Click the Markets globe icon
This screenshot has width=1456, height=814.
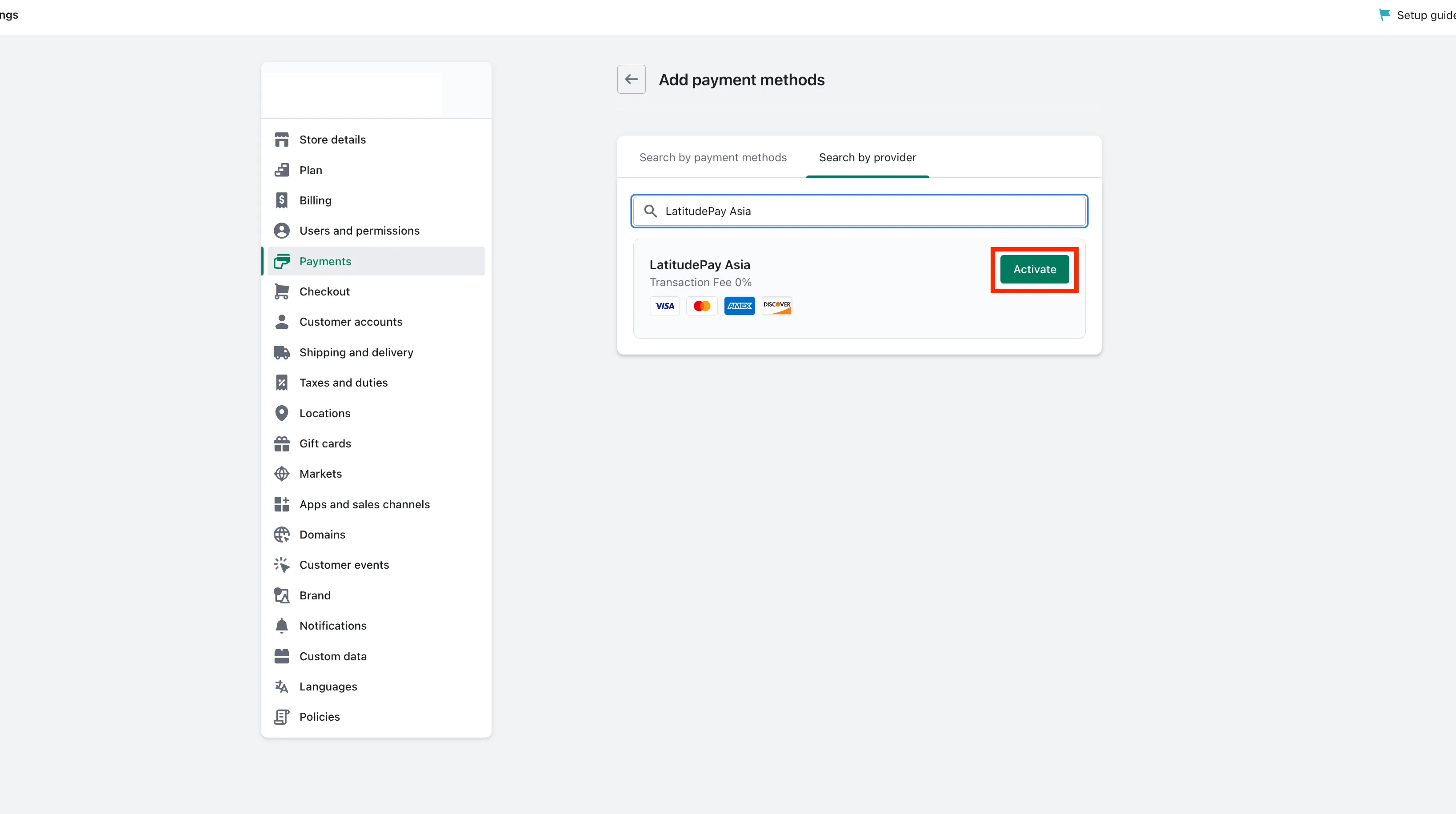click(x=281, y=474)
